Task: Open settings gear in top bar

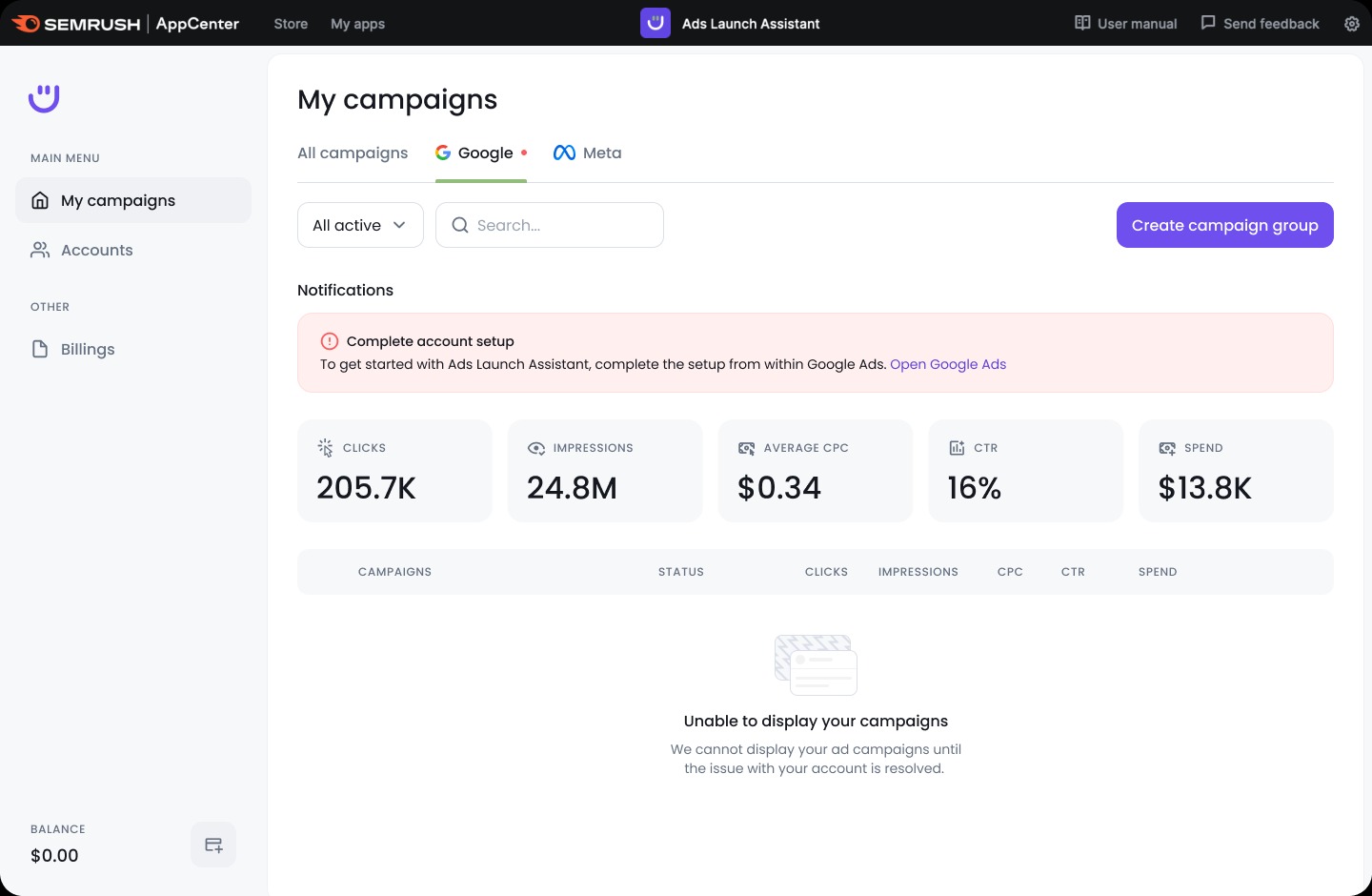Action: pos(1352,24)
